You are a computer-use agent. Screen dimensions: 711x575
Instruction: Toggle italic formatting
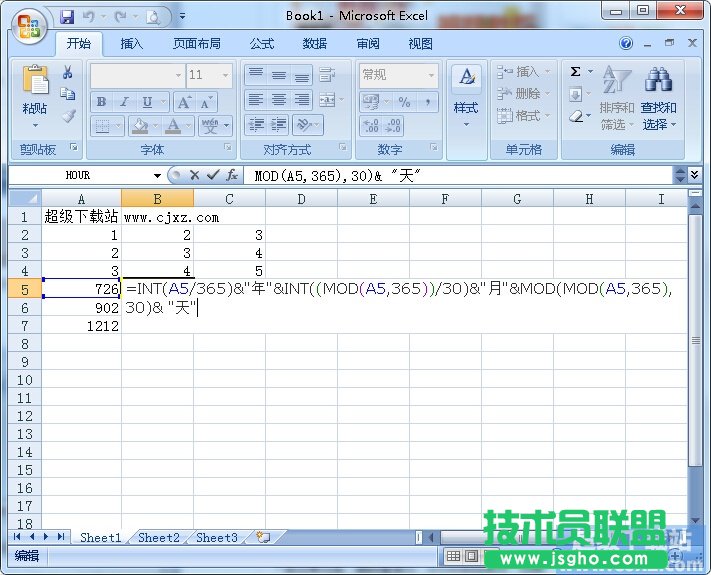(124, 102)
